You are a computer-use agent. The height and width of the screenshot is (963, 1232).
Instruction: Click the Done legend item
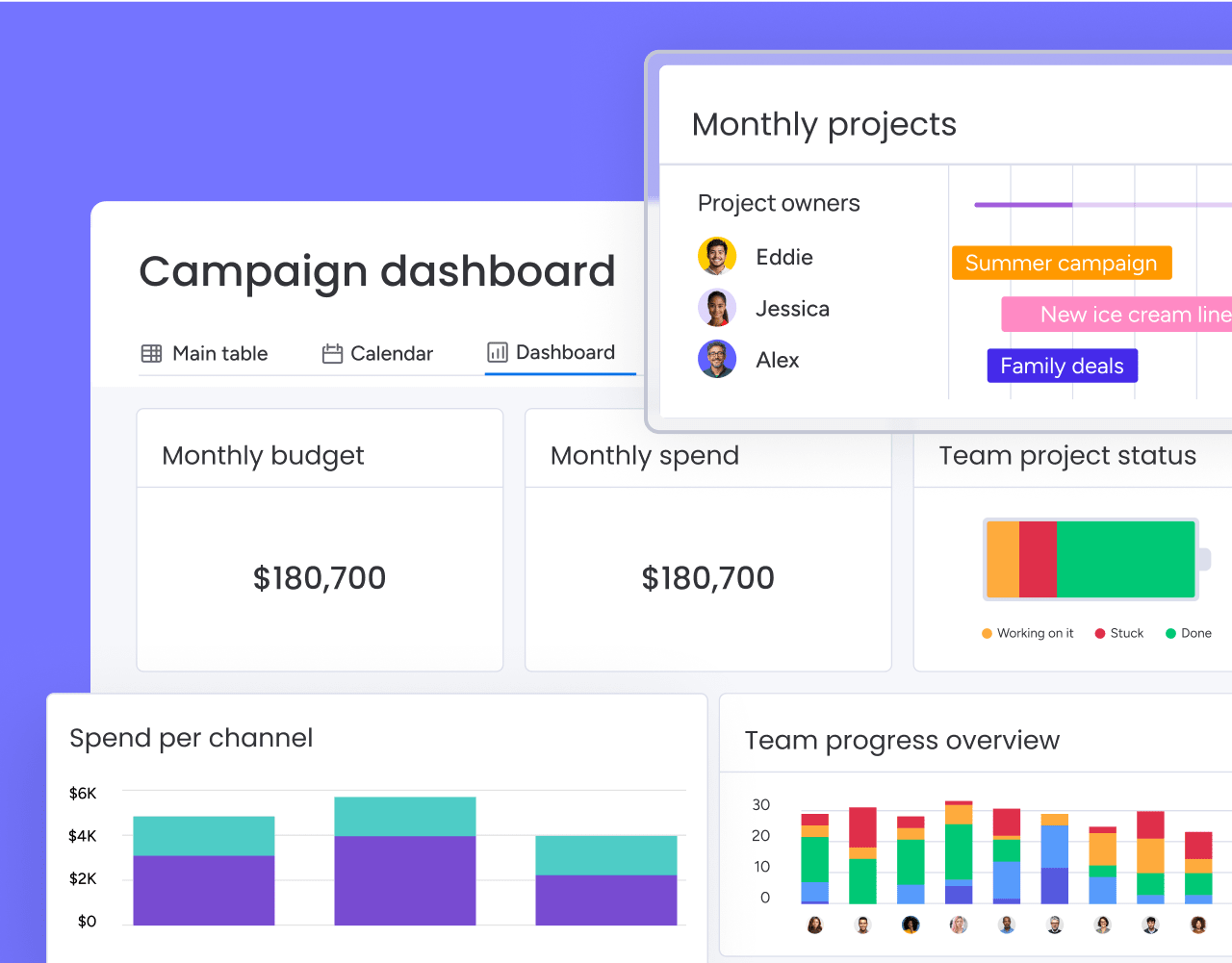pyautogui.click(x=1189, y=633)
